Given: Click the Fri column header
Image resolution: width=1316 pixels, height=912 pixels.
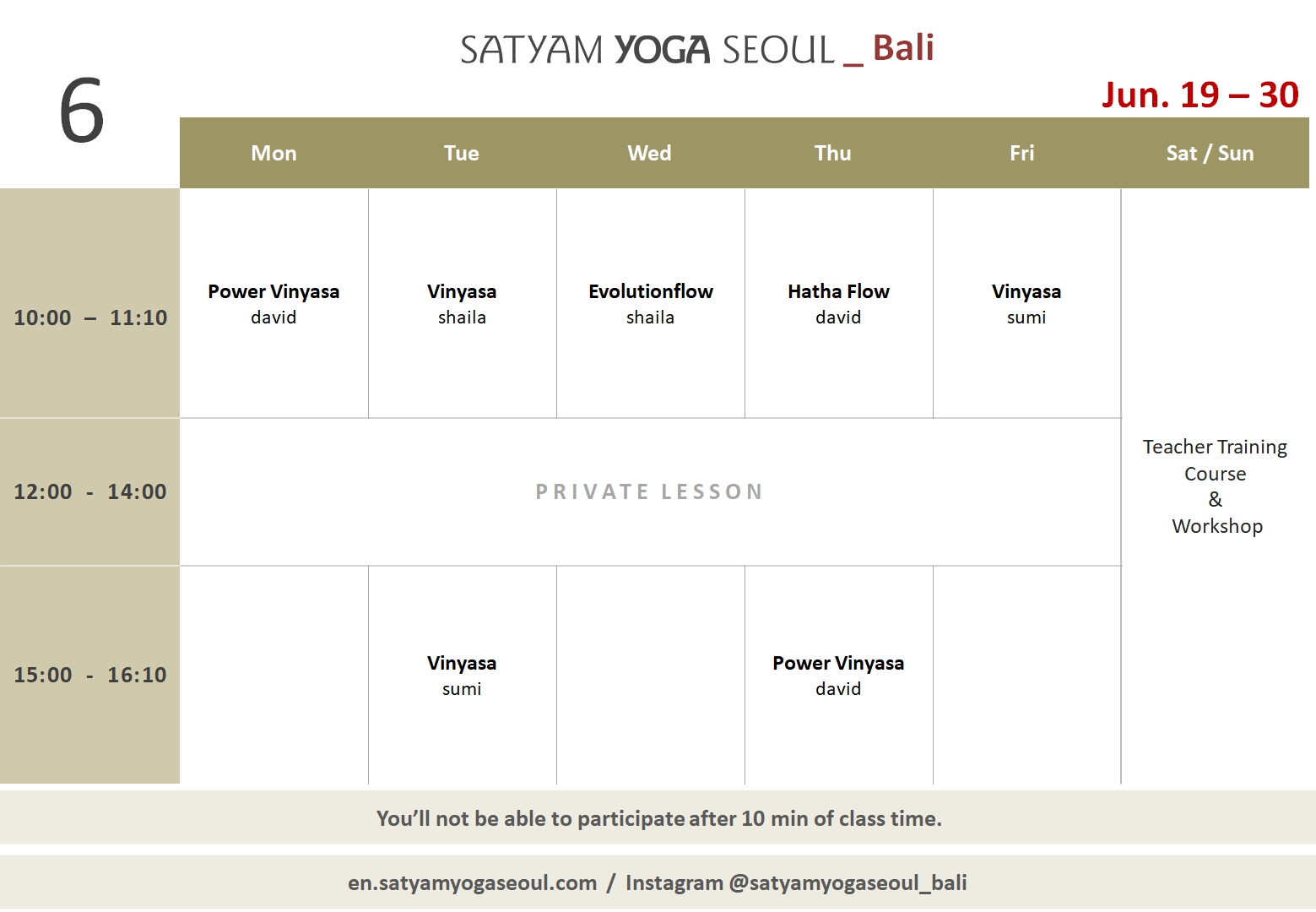Looking at the screenshot, I should (1021, 153).
